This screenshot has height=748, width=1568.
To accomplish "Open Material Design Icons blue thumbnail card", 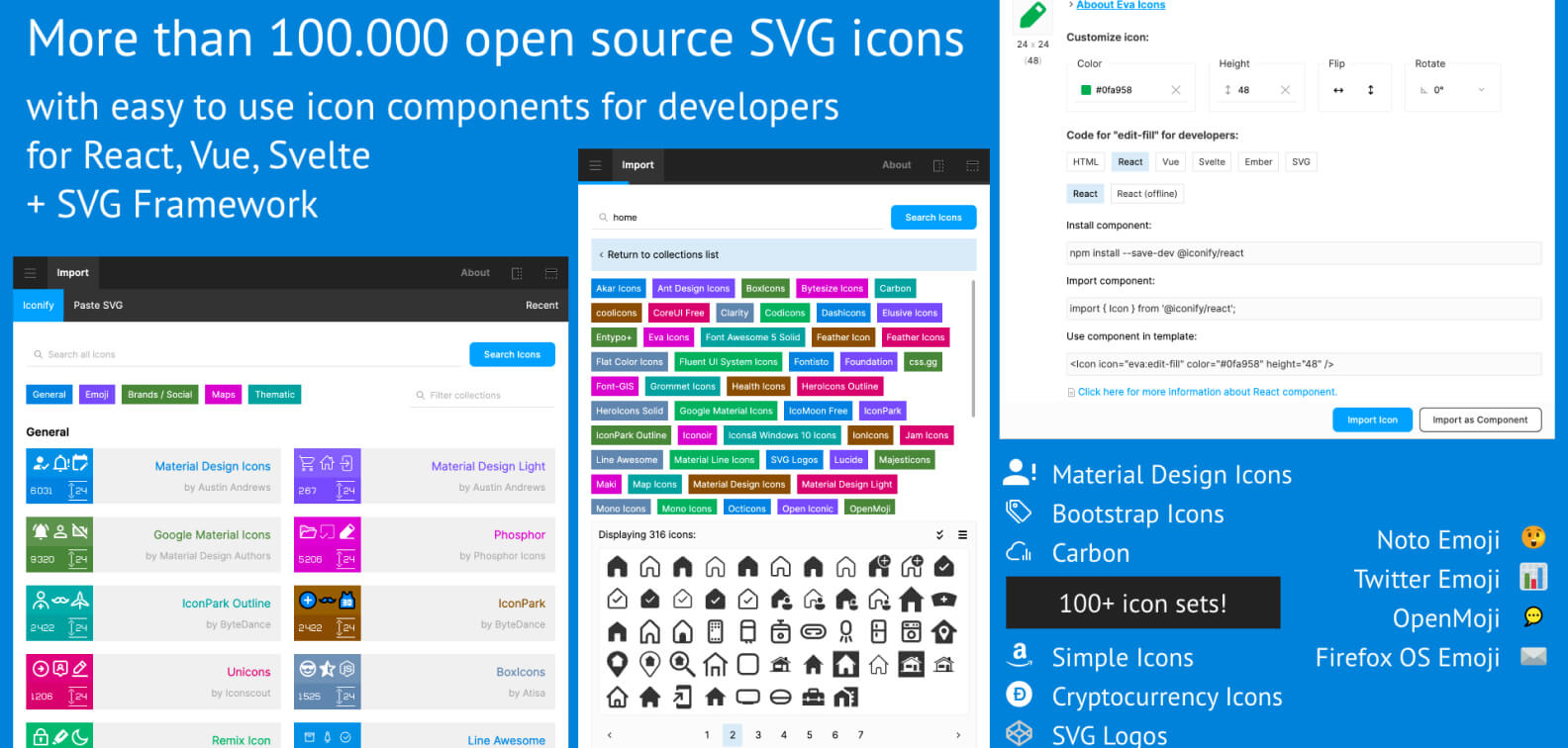I will pos(59,476).
